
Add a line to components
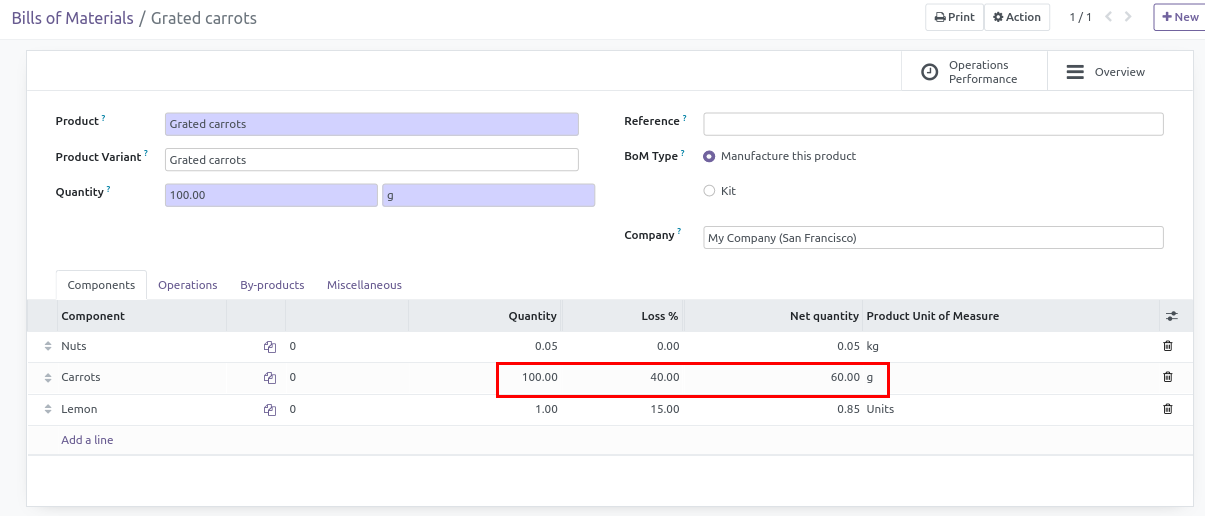[87, 440]
